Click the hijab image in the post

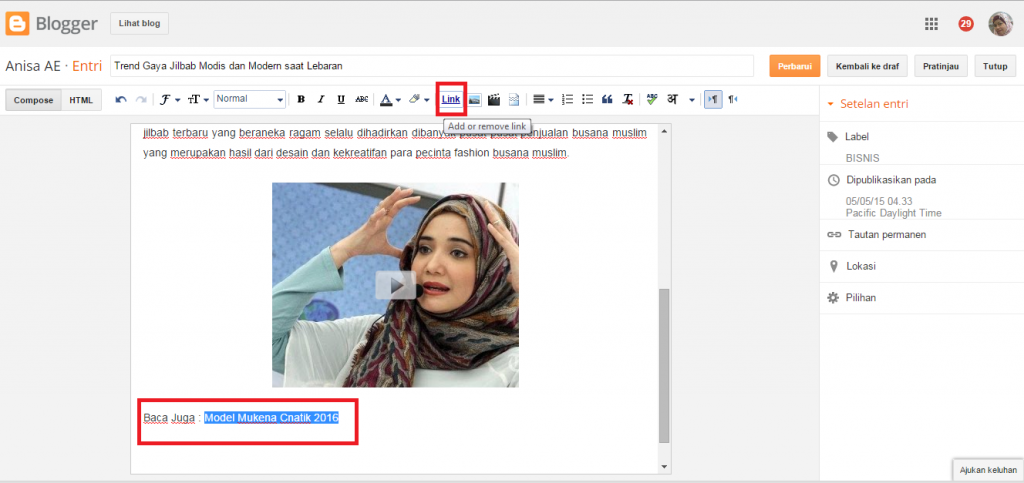[x=395, y=285]
